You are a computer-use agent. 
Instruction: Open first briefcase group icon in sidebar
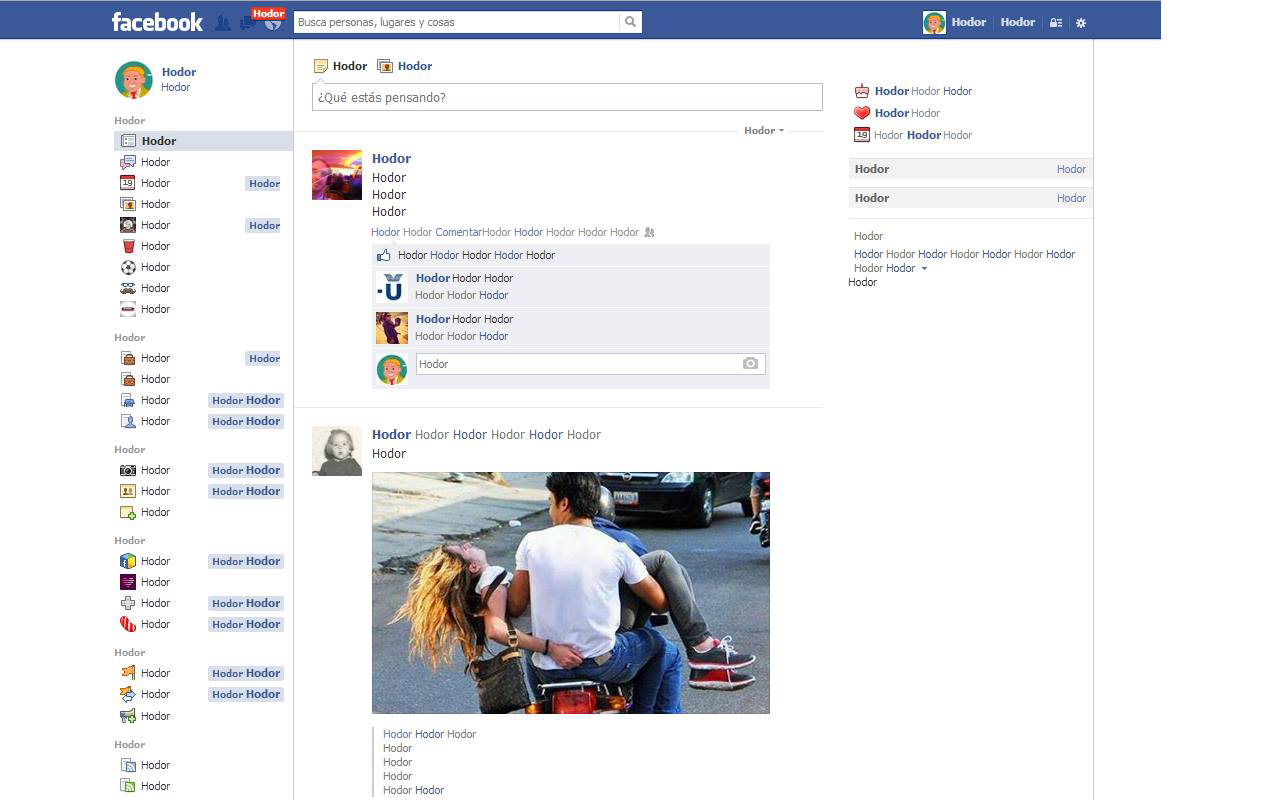click(x=128, y=358)
